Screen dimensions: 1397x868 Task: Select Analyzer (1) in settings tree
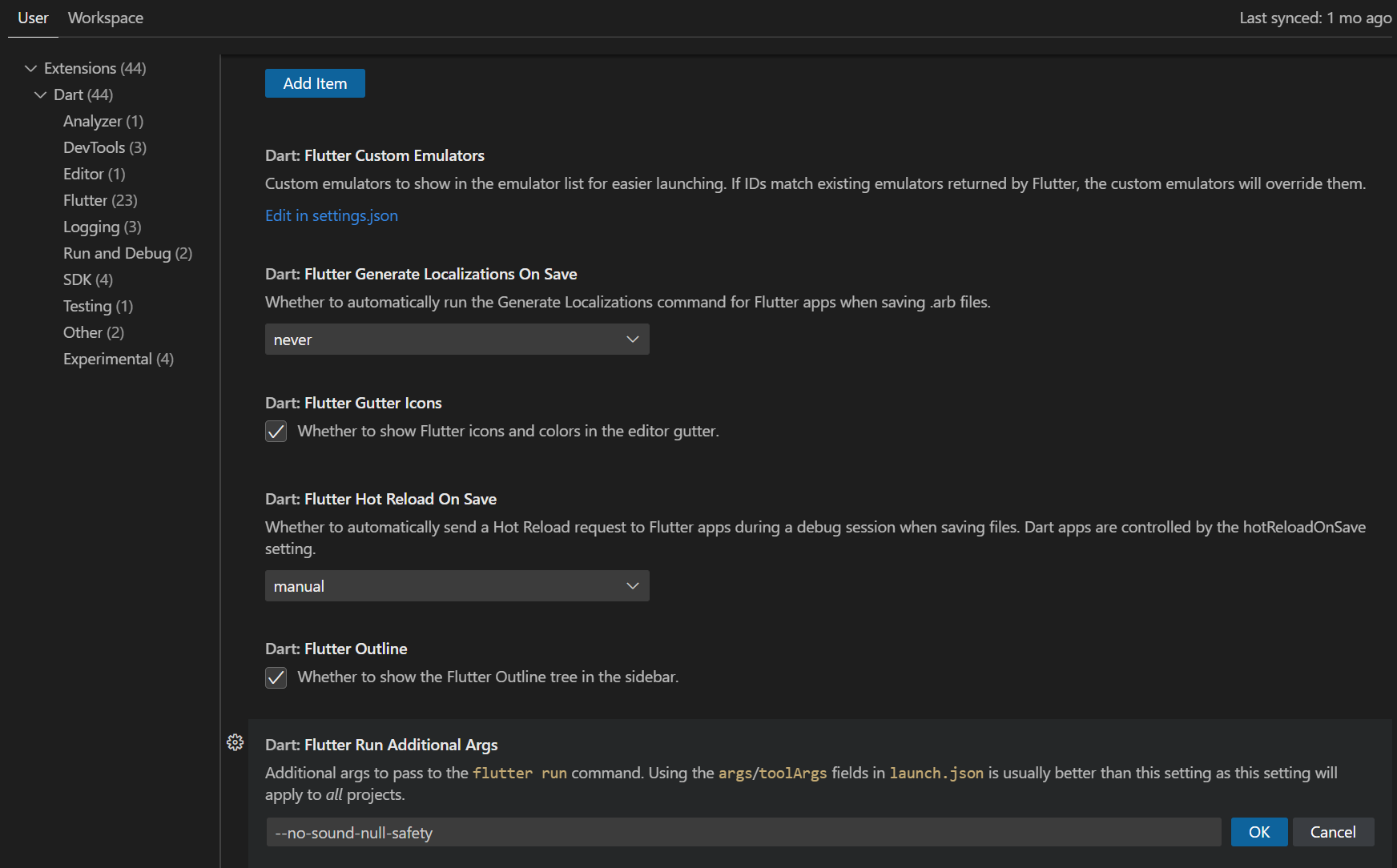point(103,121)
